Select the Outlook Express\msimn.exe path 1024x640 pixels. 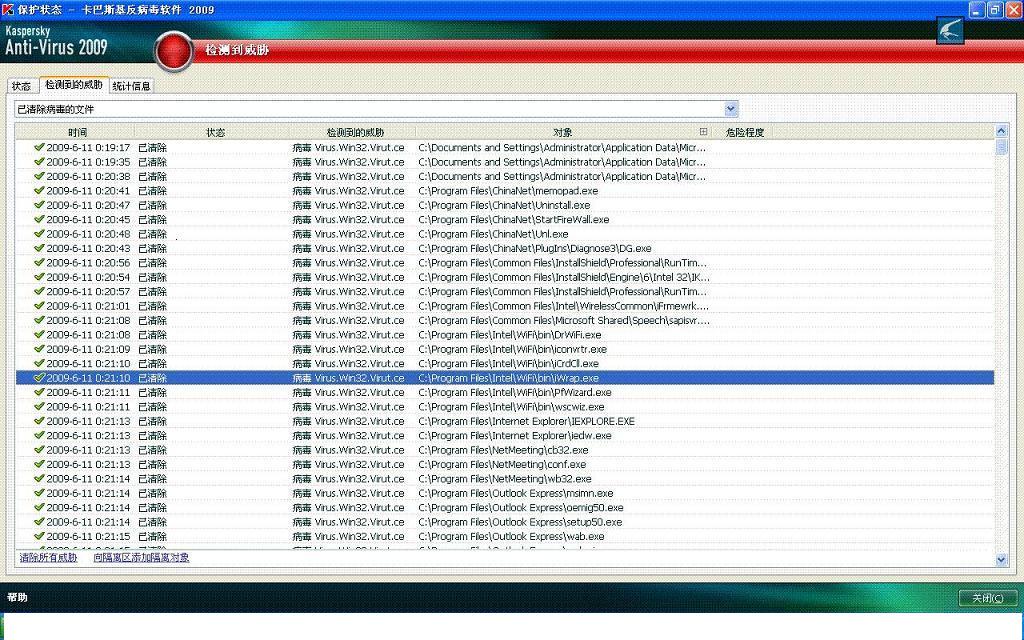click(516, 492)
